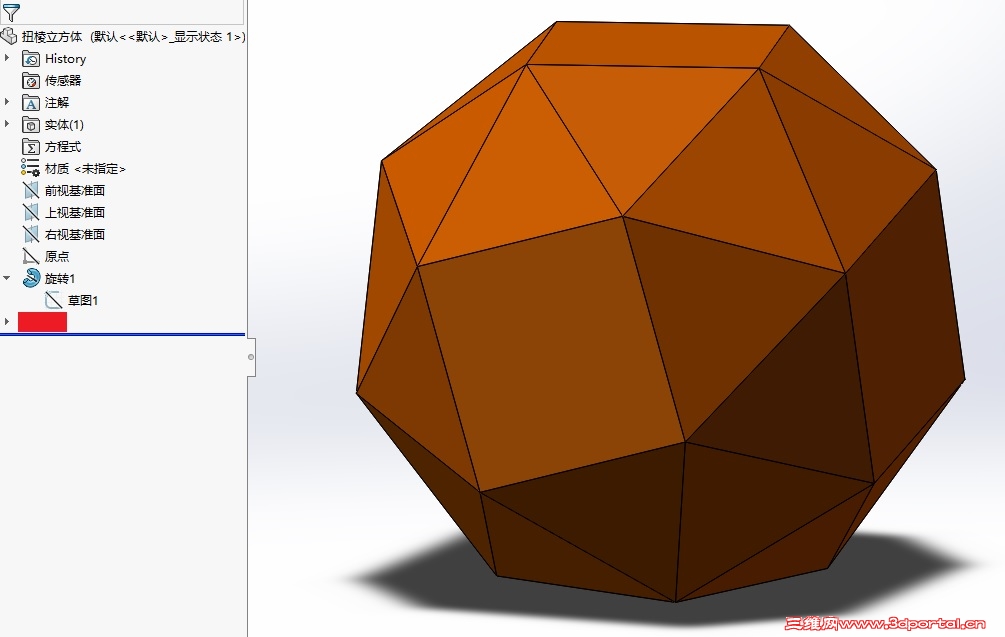Screen dimensions: 1005x637
Task: Select the 上视基准面 text label
Action: pos(75,212)
